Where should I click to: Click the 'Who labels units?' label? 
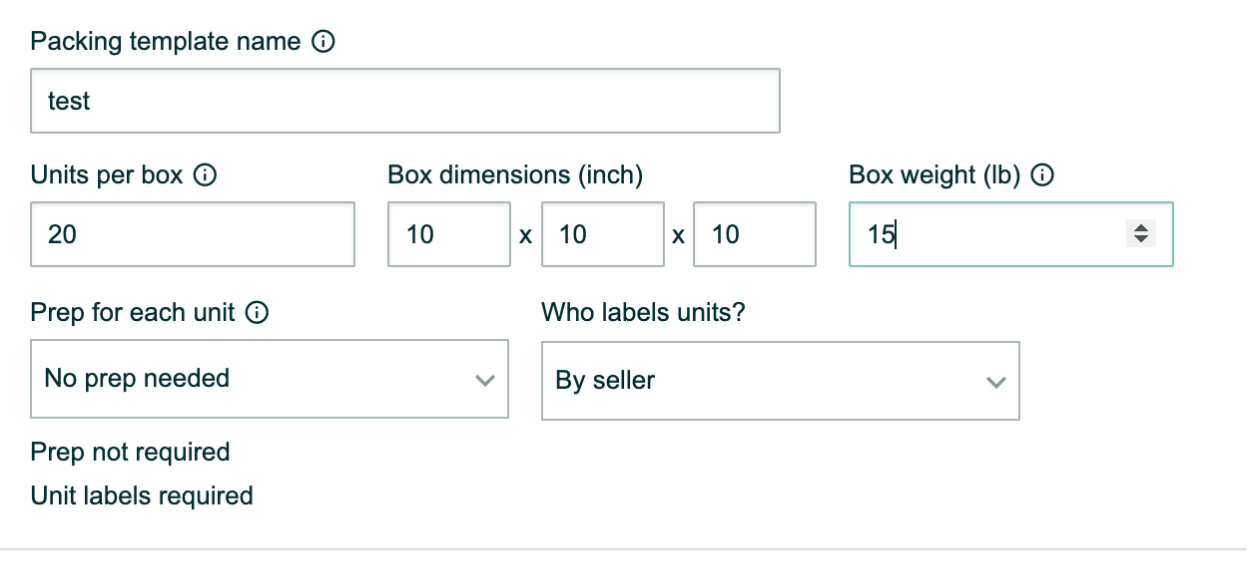pyautogui.click(x=643, y=313)
